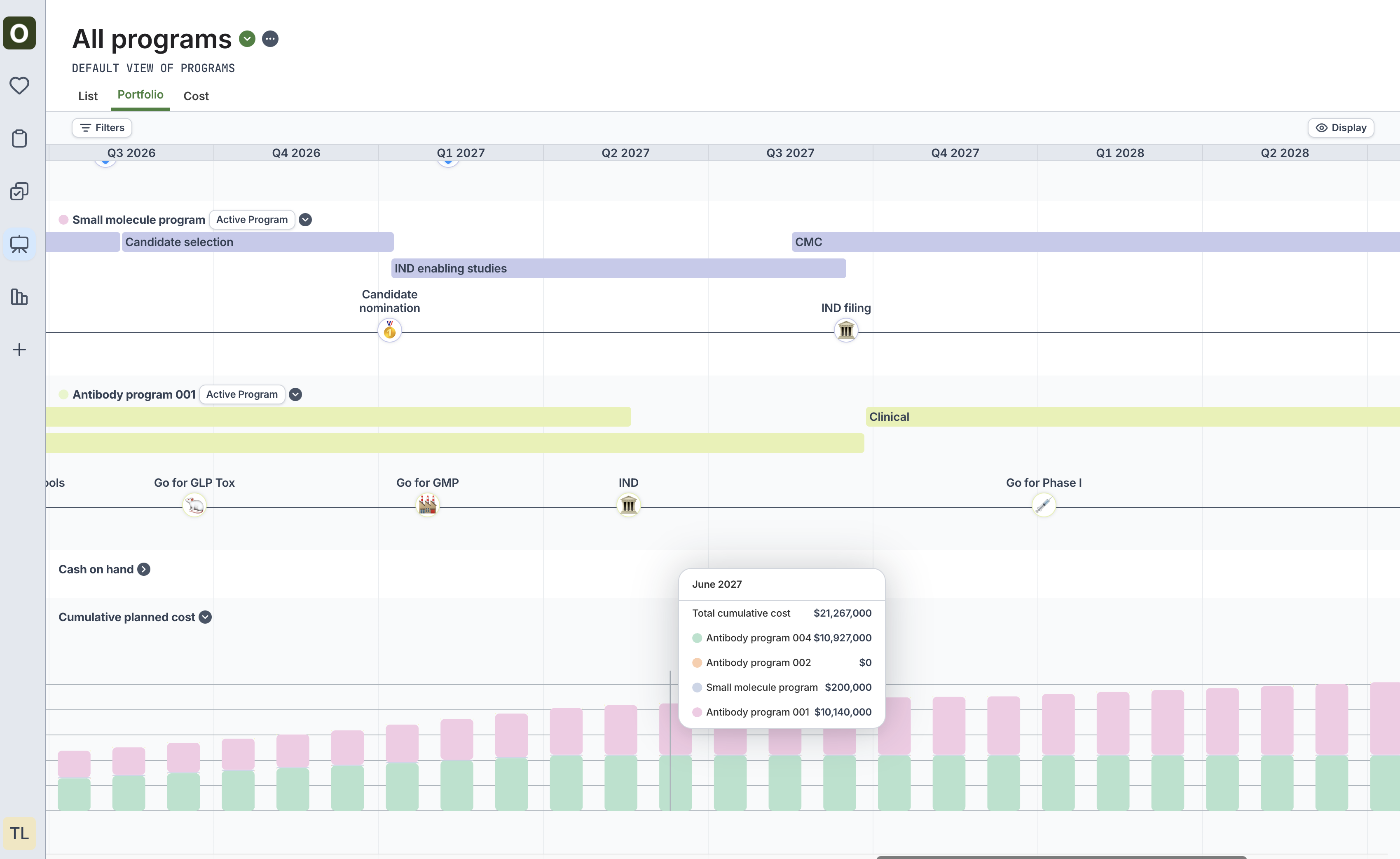Click green chevron beside All programs title
Viewport: 1400px width, 859px height.
(247, 39)
